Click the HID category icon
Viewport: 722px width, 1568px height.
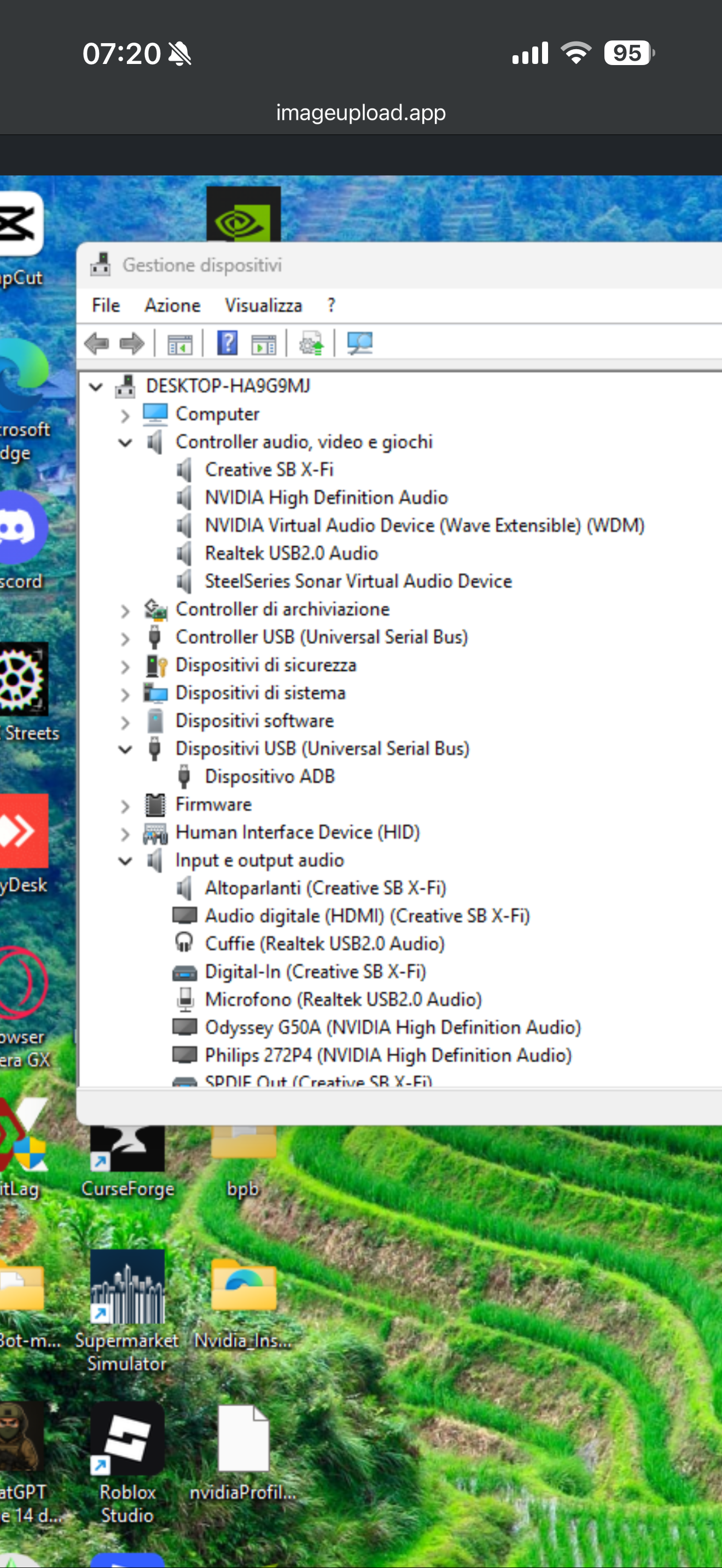(x=155, y=833)
